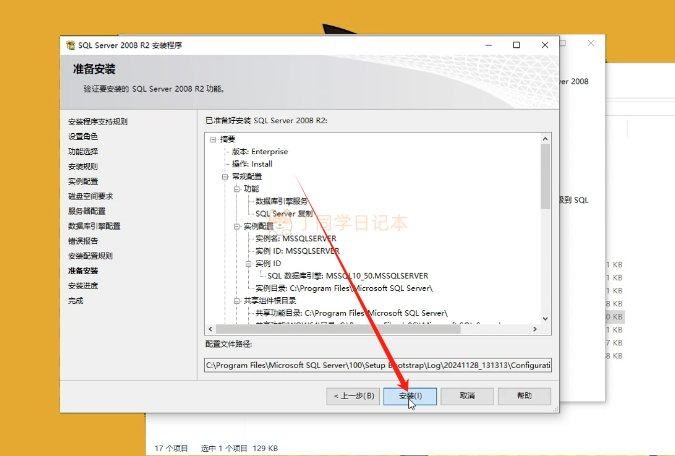Click the SQL Server setup title bar icon

pyautogui.click(x=70, y=45)
